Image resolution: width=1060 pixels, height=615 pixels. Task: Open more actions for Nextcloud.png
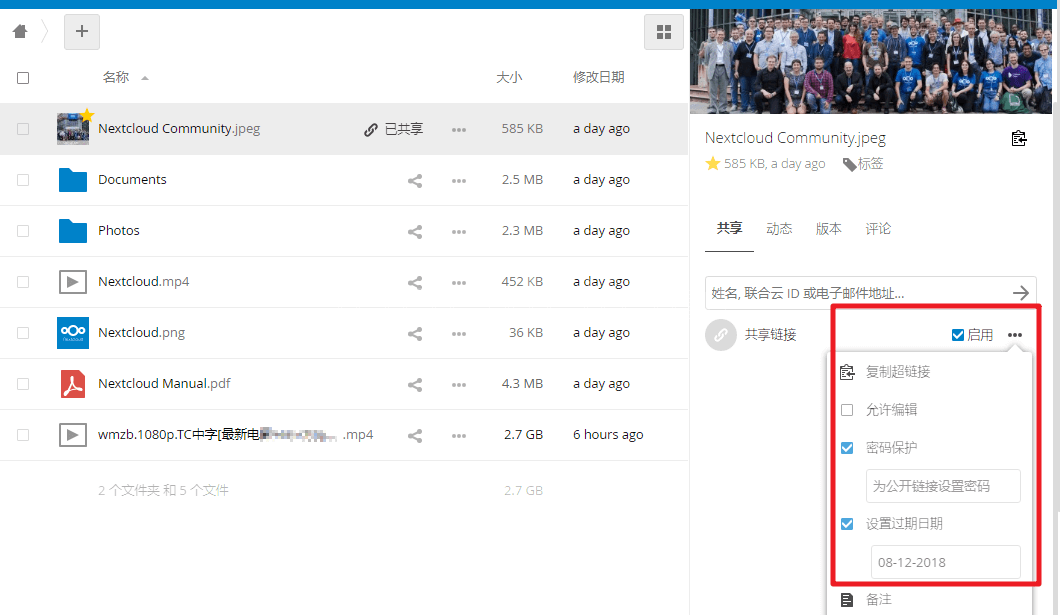(x=459, y=334)
